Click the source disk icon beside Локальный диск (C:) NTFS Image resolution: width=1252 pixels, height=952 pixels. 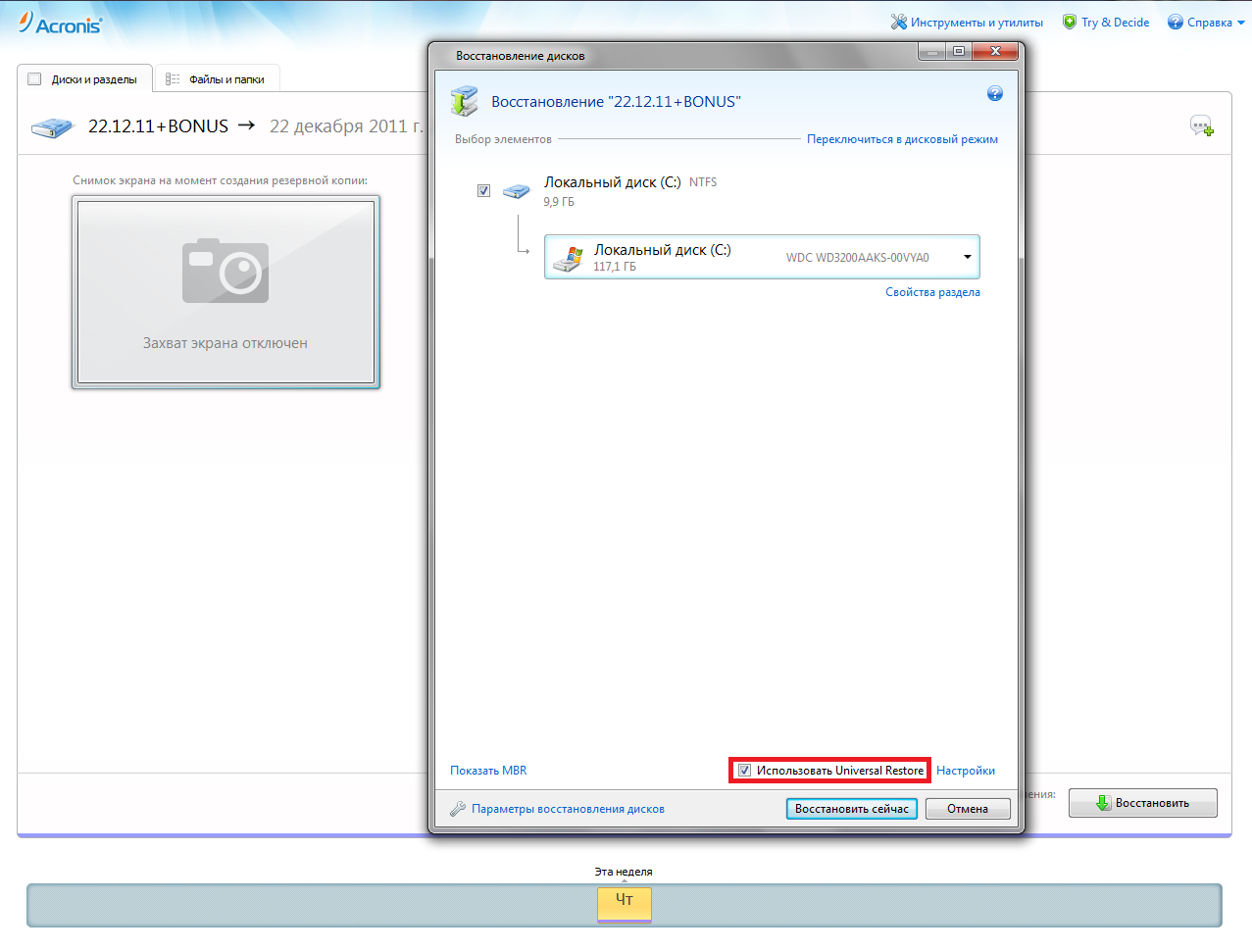[517, 191]
